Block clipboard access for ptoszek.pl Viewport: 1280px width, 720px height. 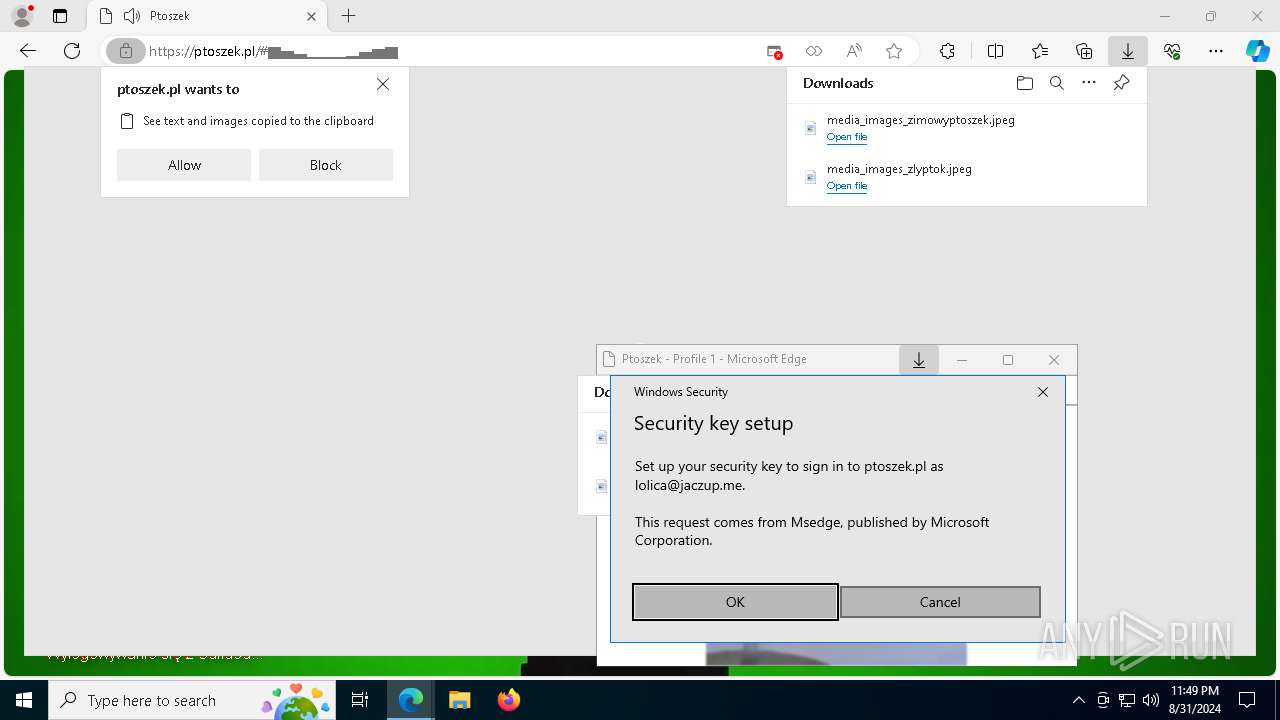click(326, 165)
